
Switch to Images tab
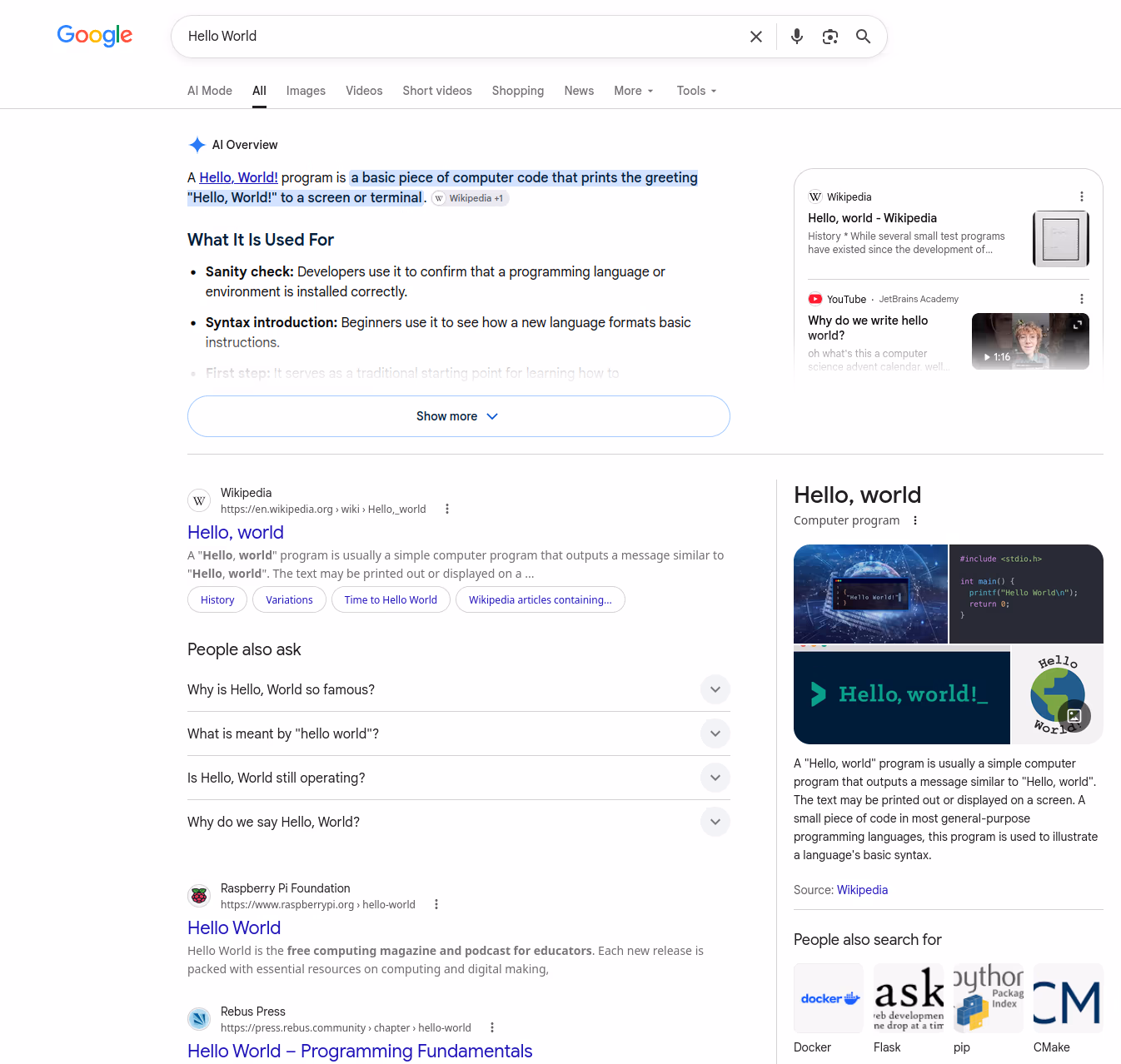click(306, 91)
